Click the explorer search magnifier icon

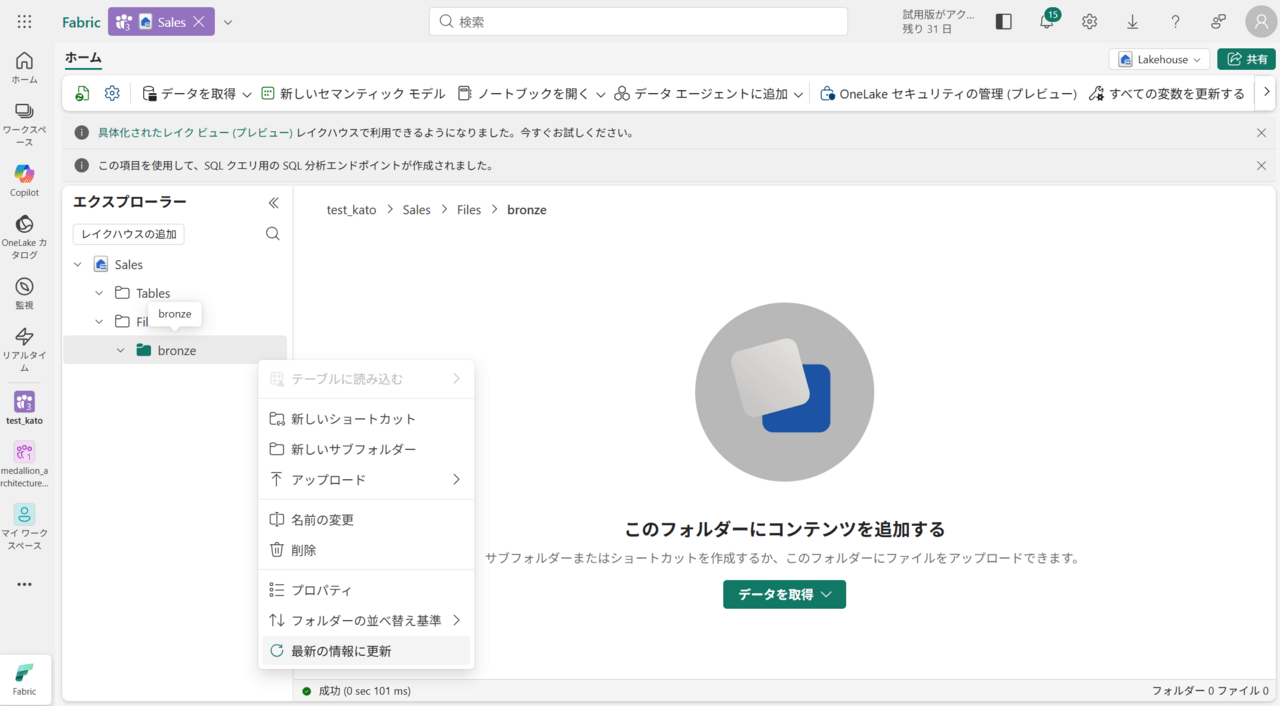coord(272,234)
